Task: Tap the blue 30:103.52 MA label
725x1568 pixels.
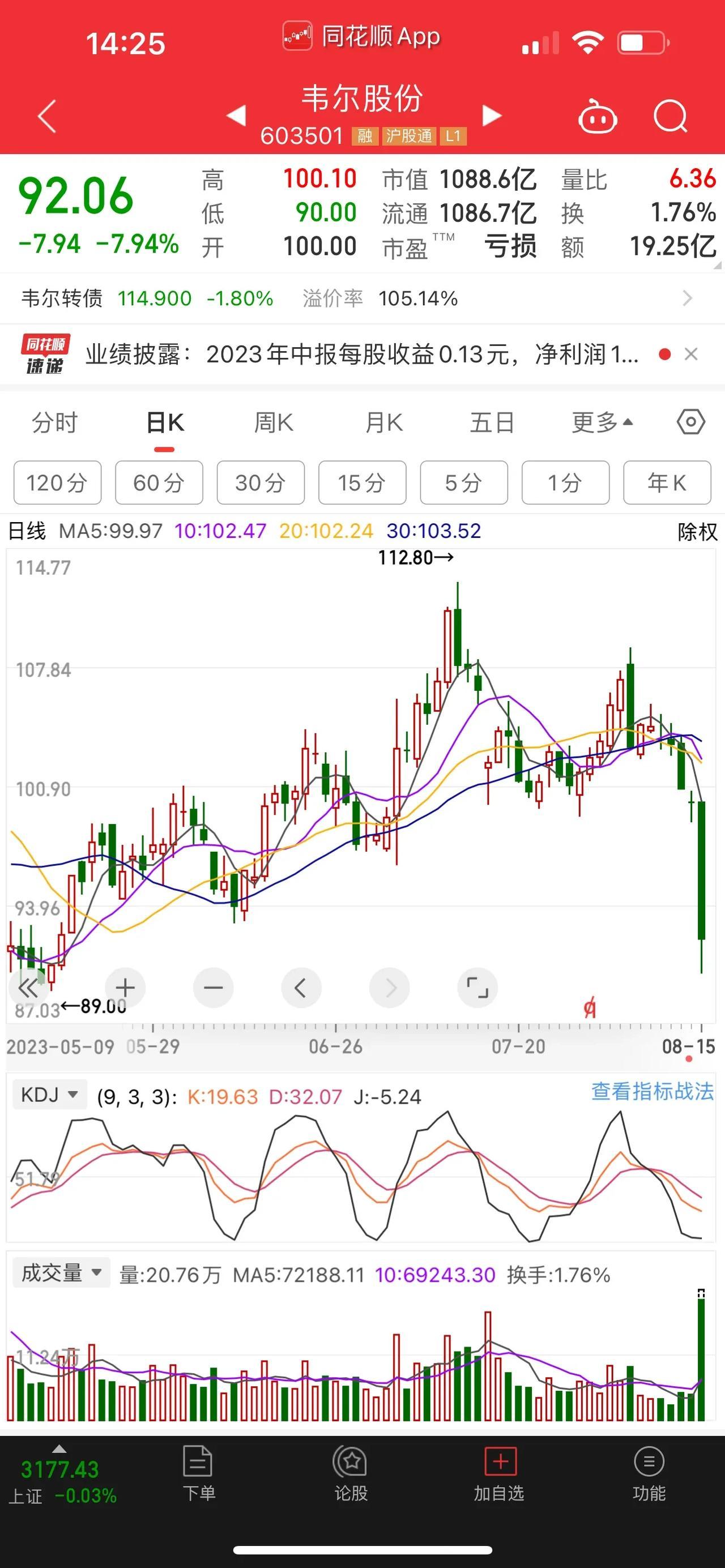Action: (x=433, y=531)
